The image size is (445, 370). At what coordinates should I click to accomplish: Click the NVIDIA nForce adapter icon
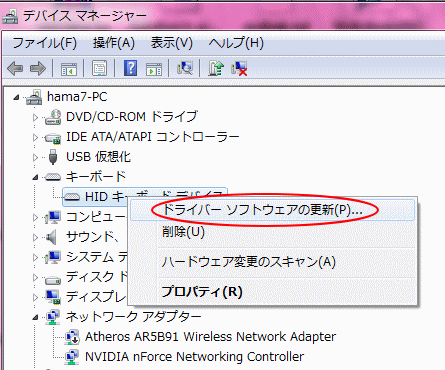[x=72, y=357]
